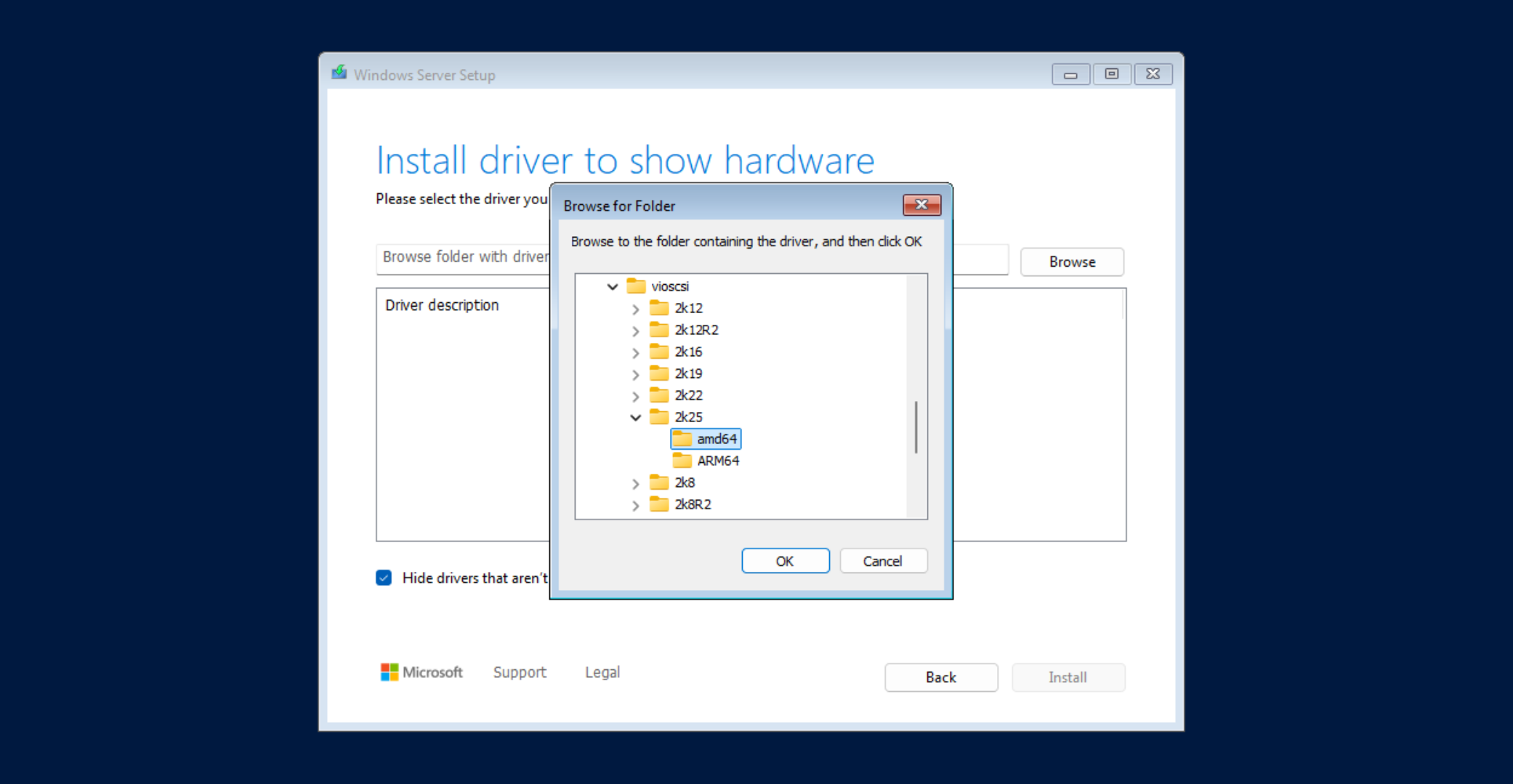
Task: Click the Browse button in Setup window
Action: 1072,262
